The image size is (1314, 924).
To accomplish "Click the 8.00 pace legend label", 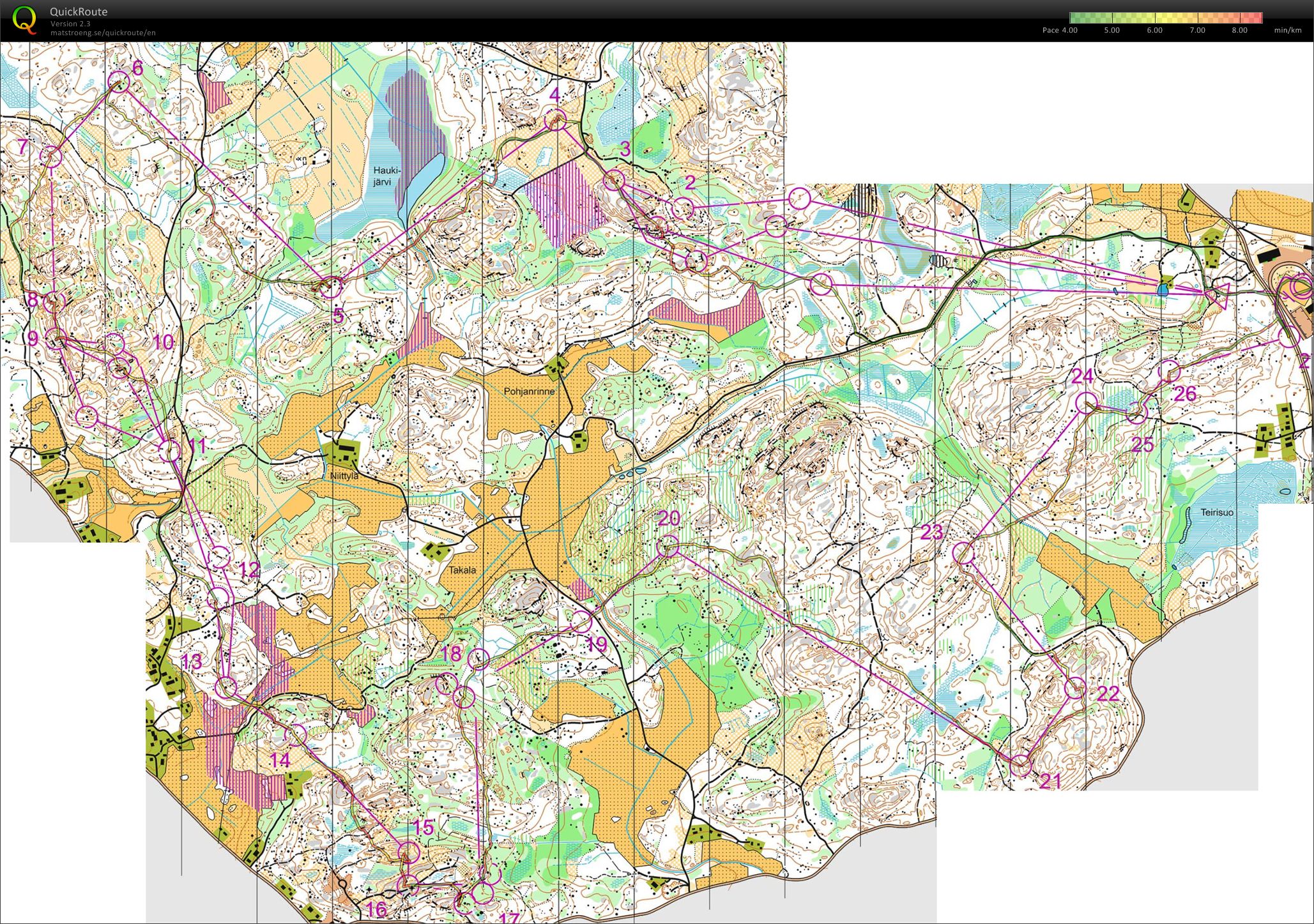I will 1239,30.
